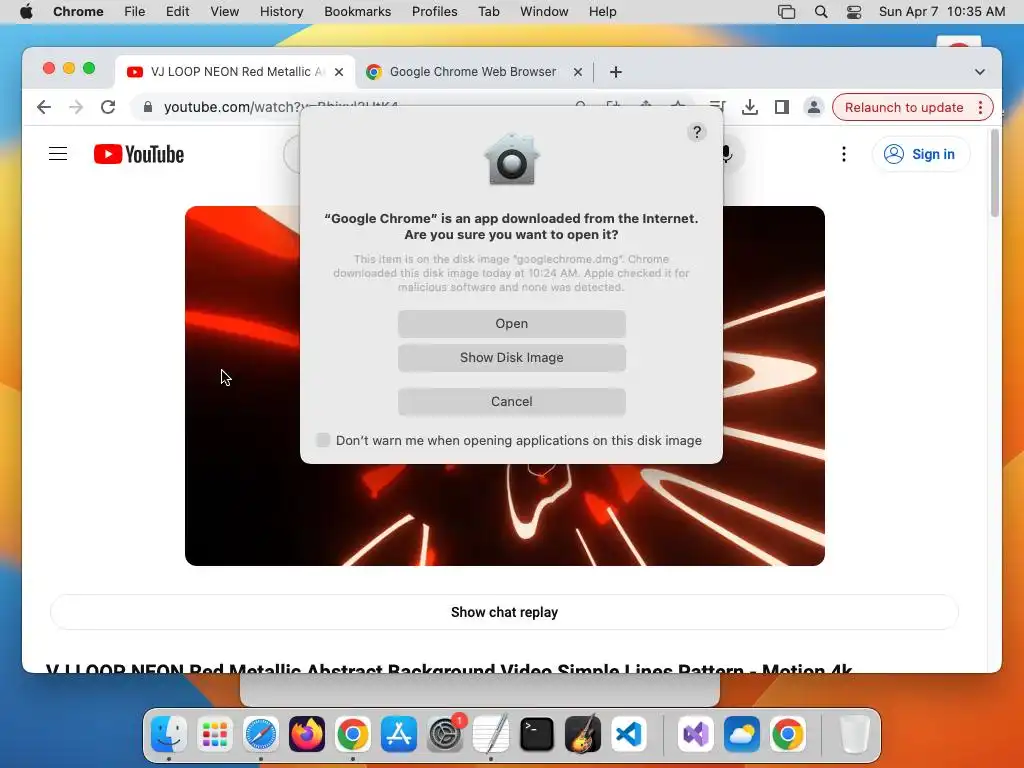Viewport: 1024px width, 768px height.
Task: Toggle the Chrome side panel icon
Action: tap(782, 107)
